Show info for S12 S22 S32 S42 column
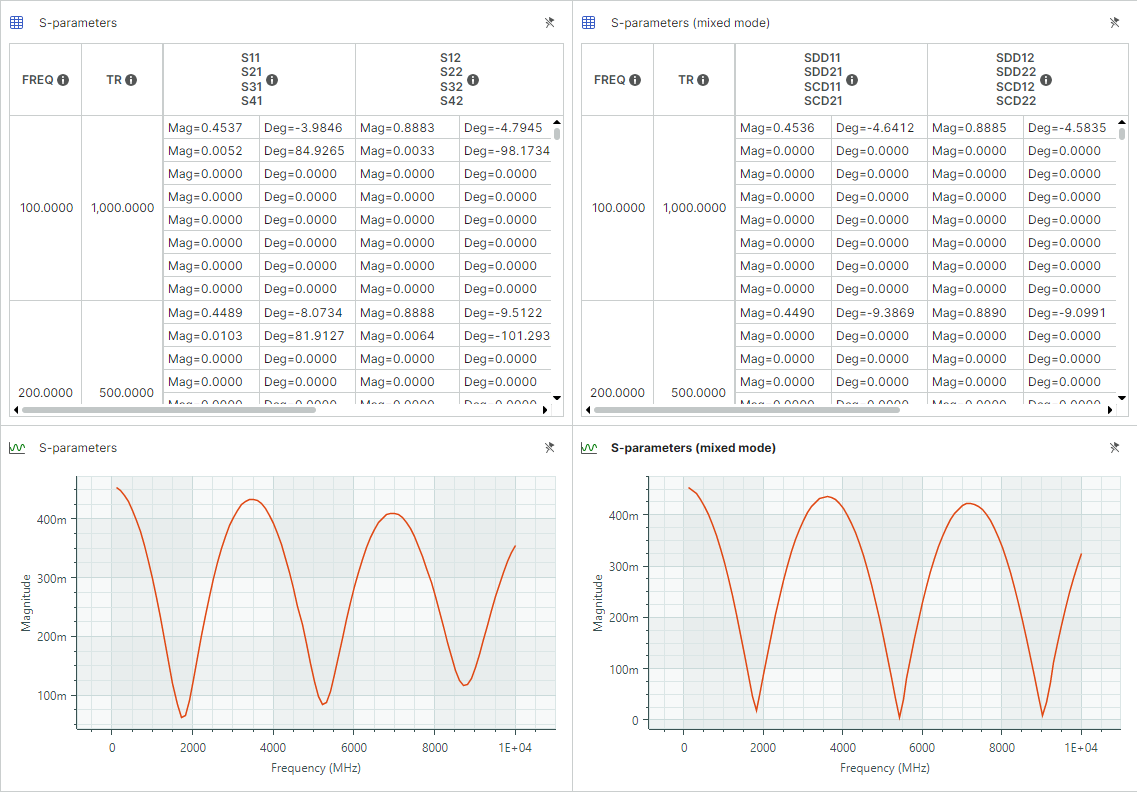 coord(473,80)
